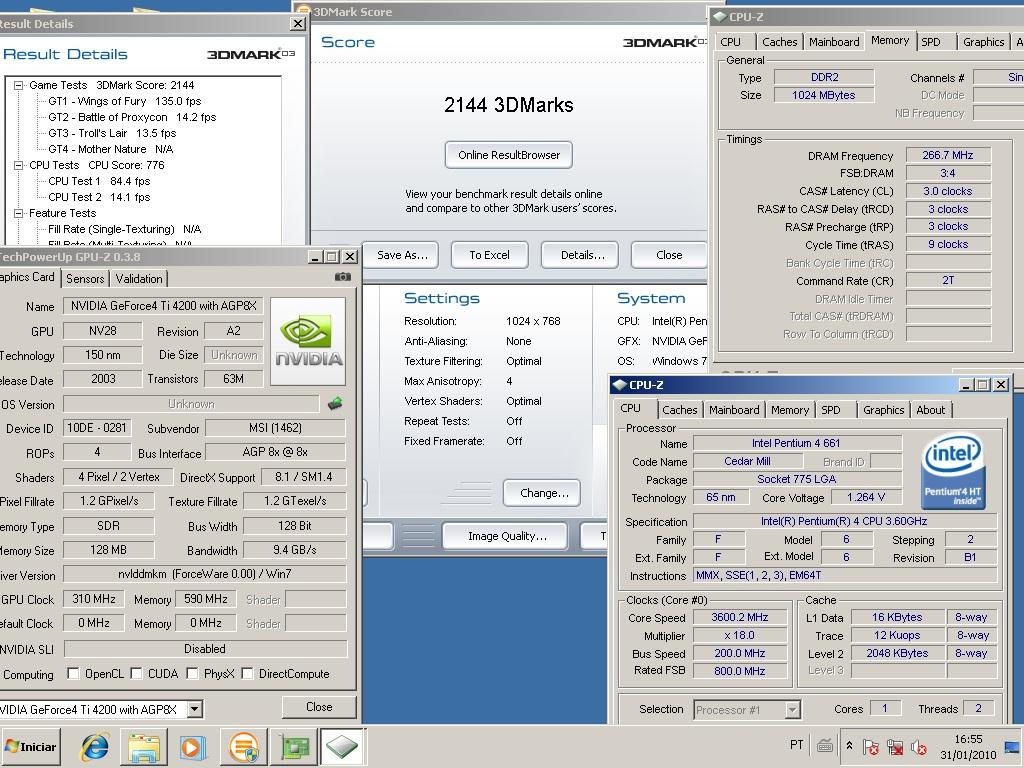
Task: Select GT2 - Battle of Proxycon result row
Action: (x=132, y=118)
